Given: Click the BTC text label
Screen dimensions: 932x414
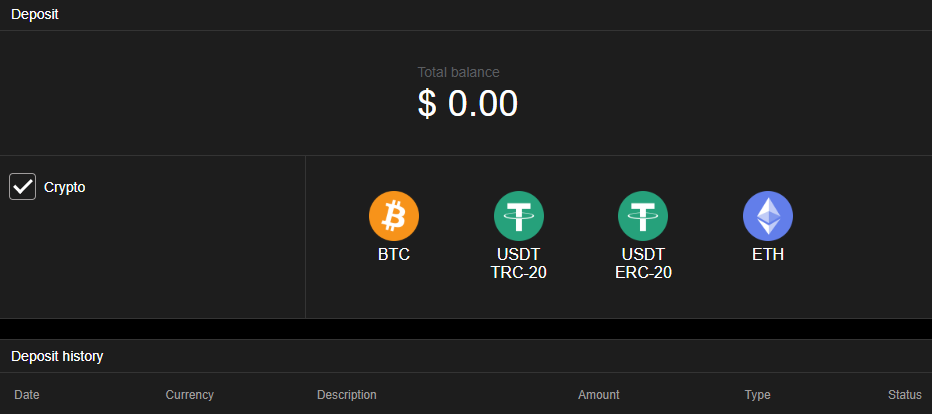Looking at the screenshot, I should (x=394, y=255).
